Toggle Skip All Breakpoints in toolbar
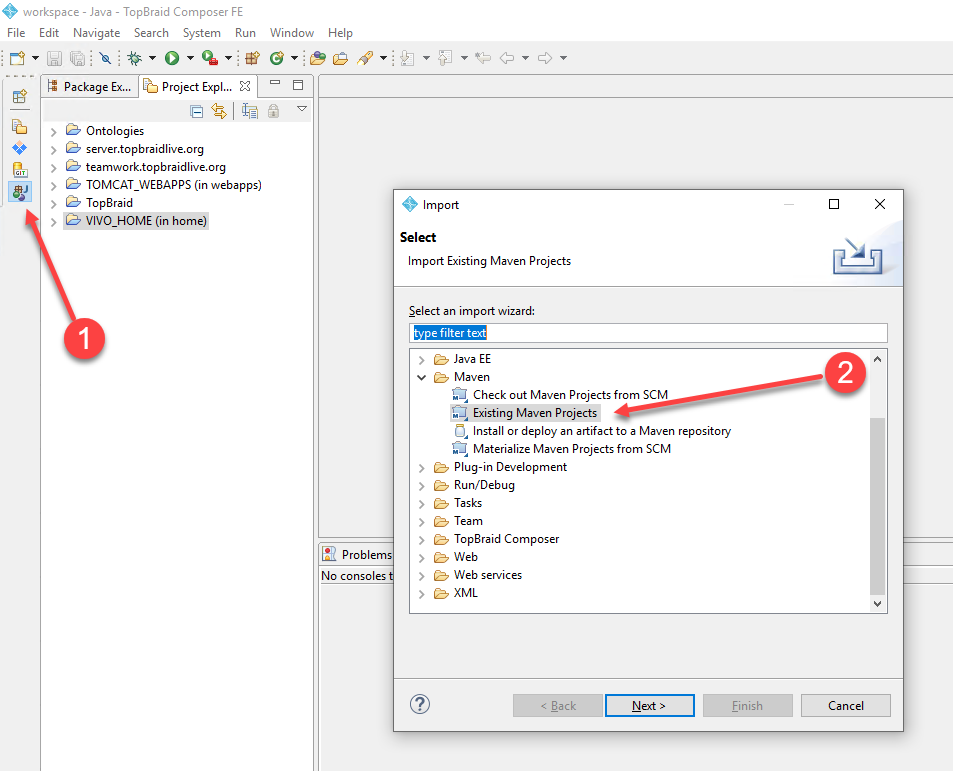 tap(105, 58)
